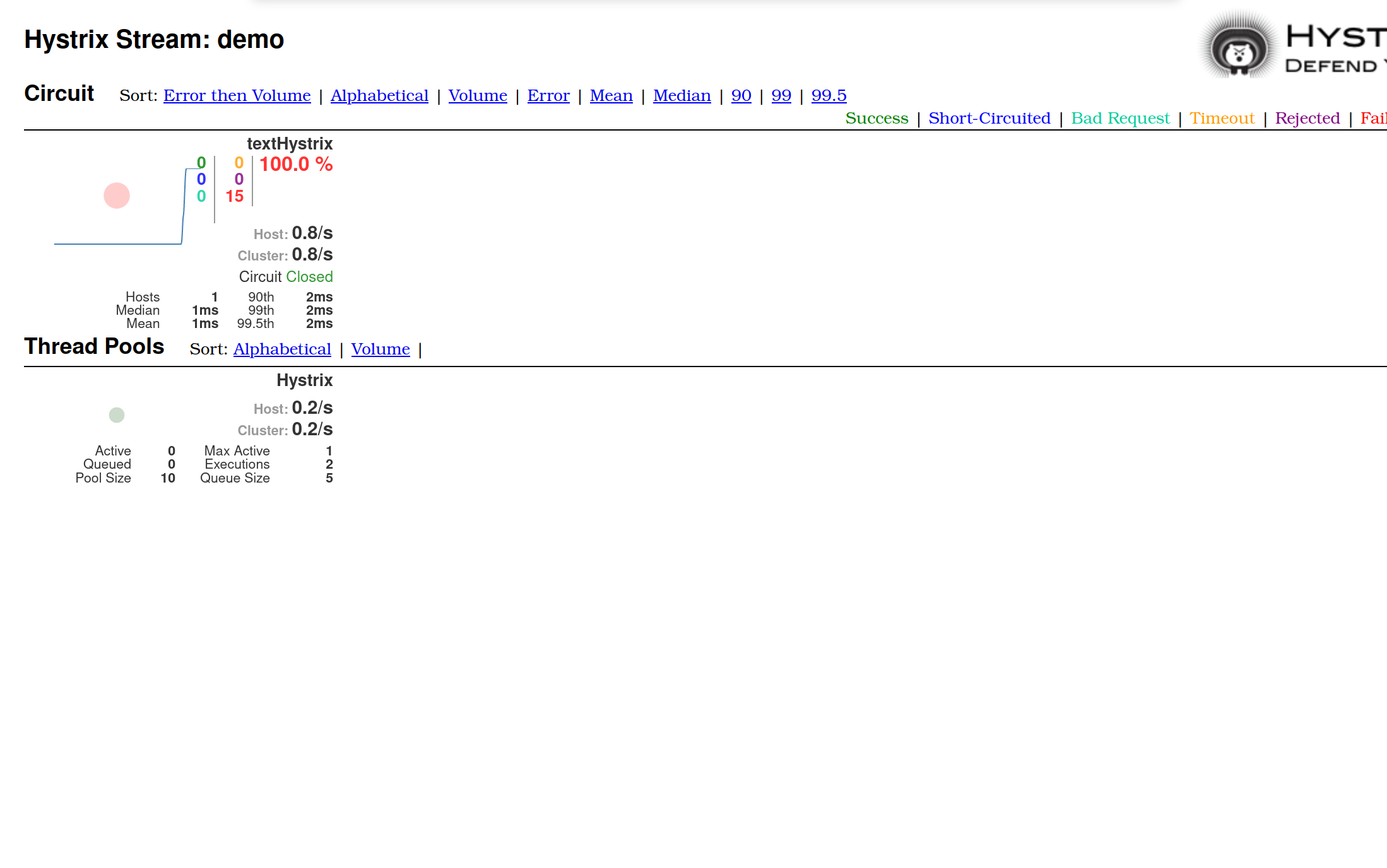Viewport: 1387px width, 868px height.
Task: Sort circuits by 99th percentile
Action: (x=781, y=95)
